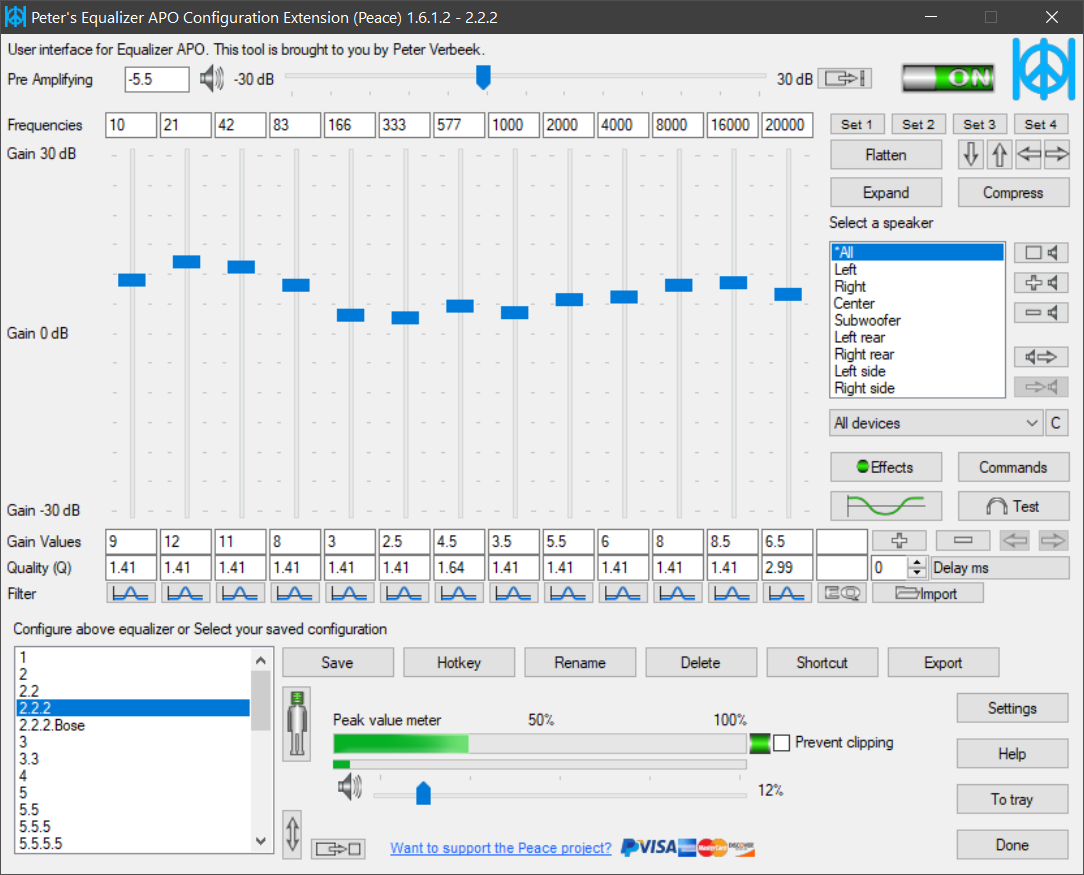Click the plus add-band button
This screenshot has width=1084, height=875.
click(899, 540)
